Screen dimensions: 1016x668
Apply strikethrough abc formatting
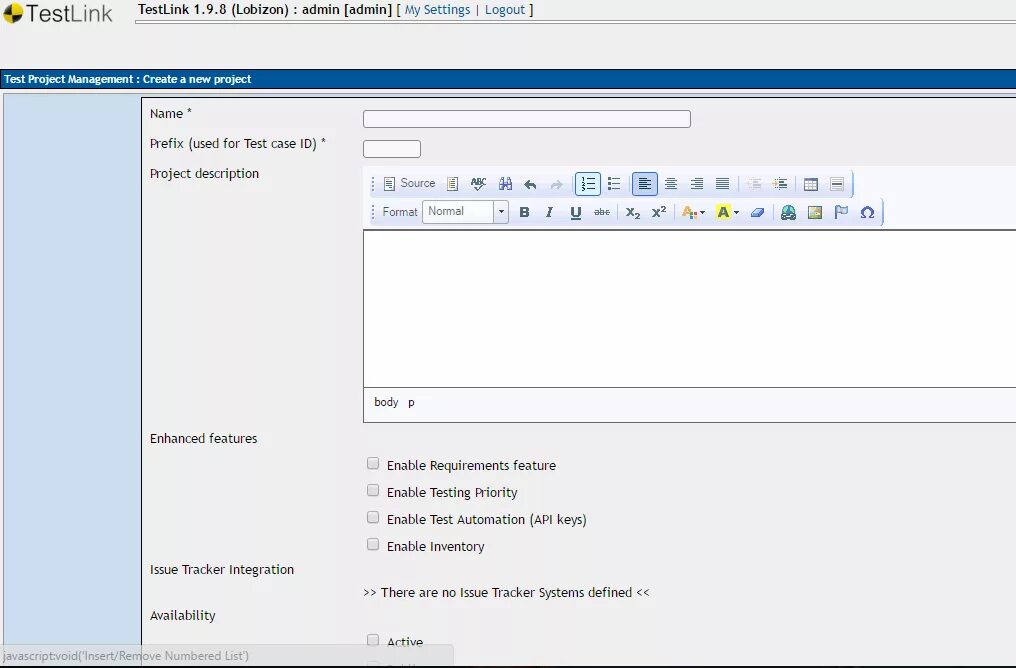(602, 213)
